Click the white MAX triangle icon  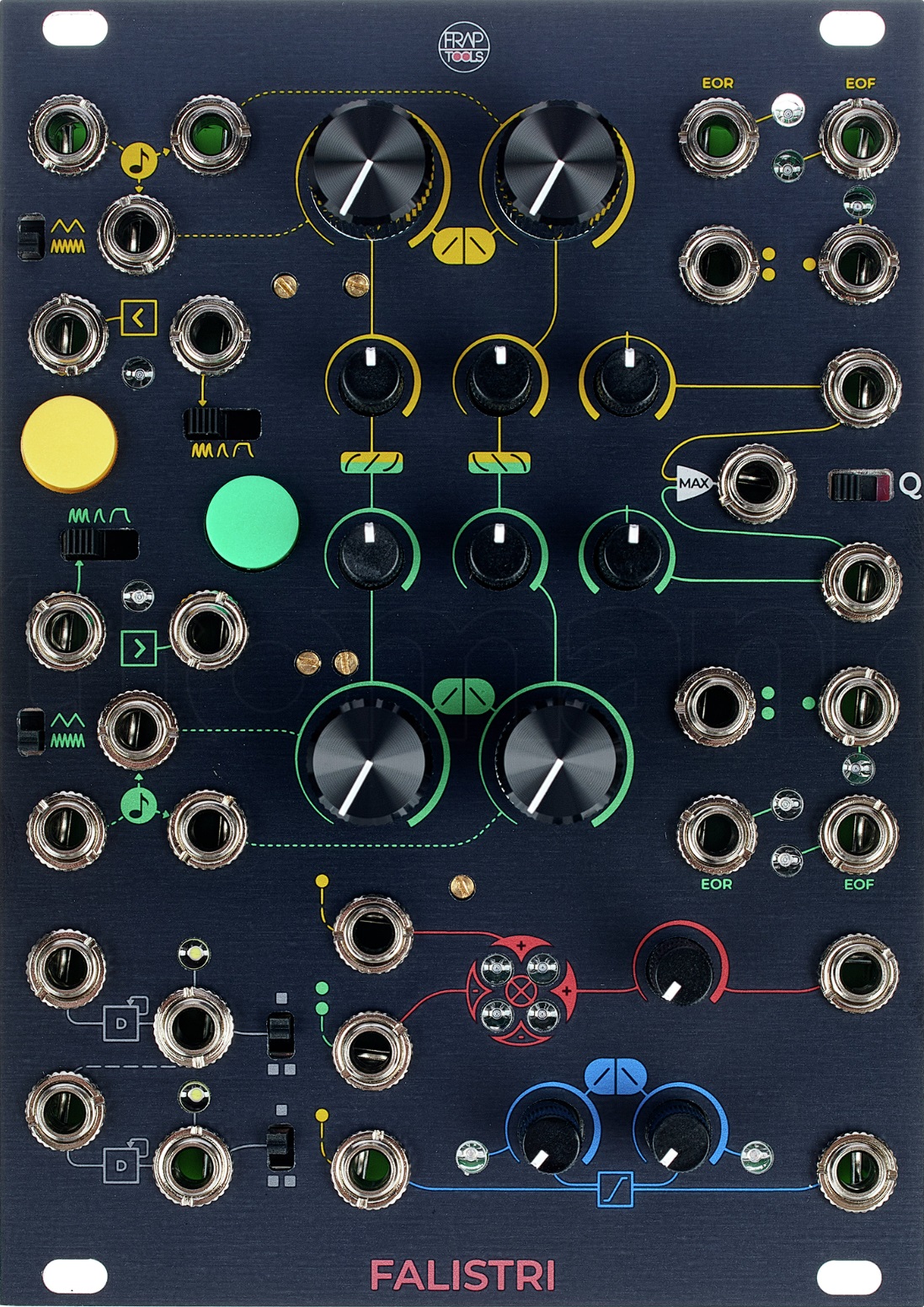coord(695,483)
